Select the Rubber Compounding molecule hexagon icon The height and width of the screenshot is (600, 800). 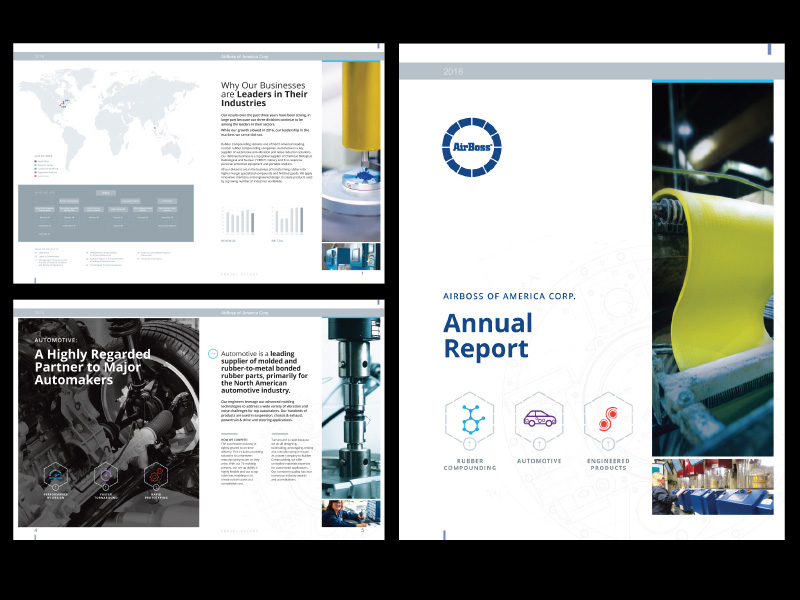(x=469, y=420)
